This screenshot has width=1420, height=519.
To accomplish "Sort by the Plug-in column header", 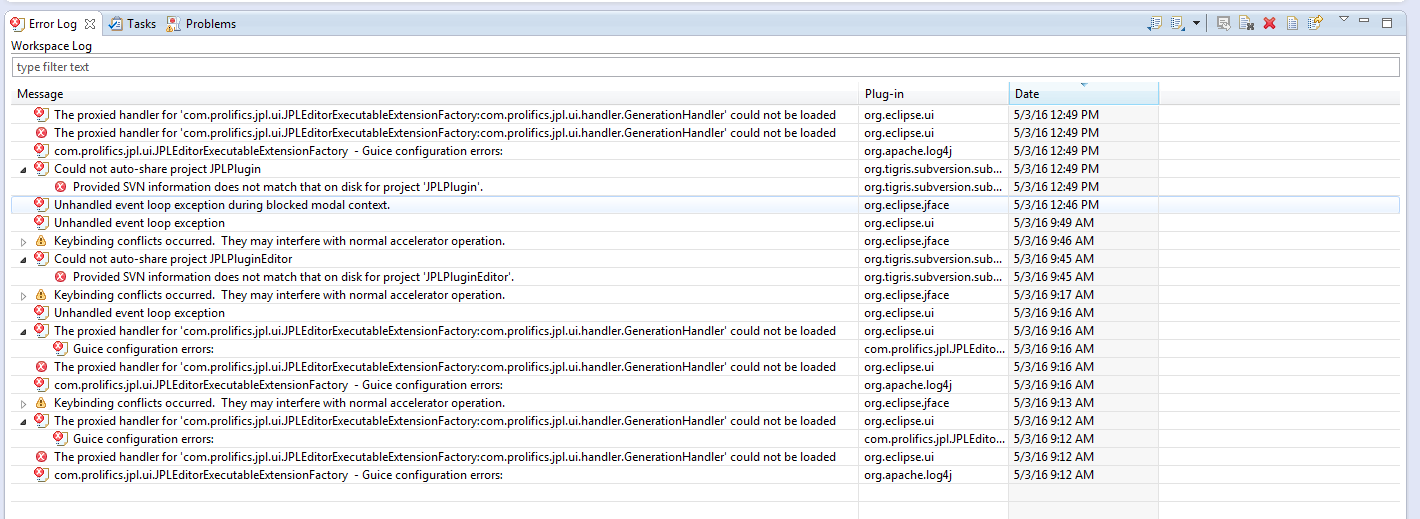I will pos(934,94).
